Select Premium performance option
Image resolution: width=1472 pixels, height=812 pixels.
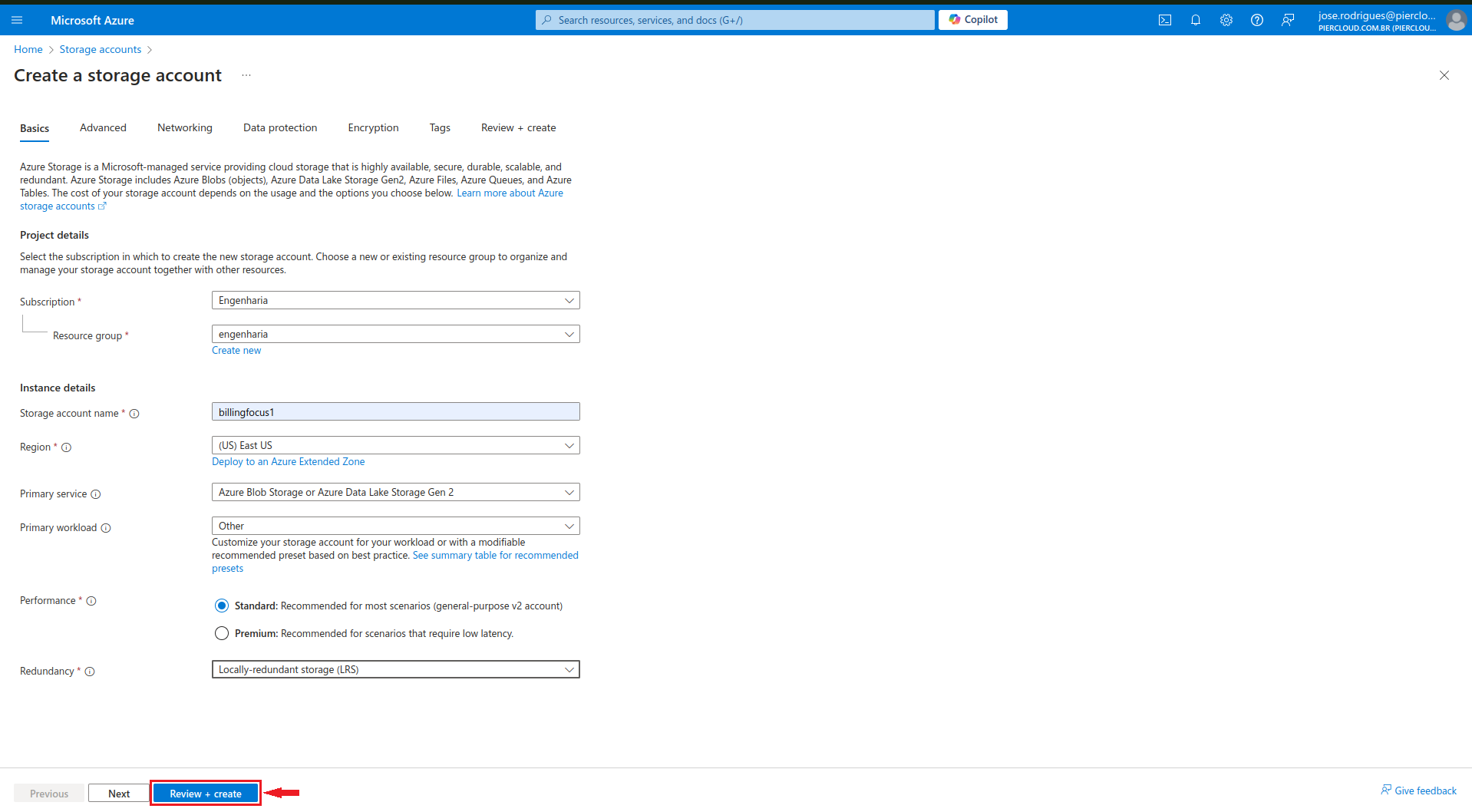tap(222, 634)
